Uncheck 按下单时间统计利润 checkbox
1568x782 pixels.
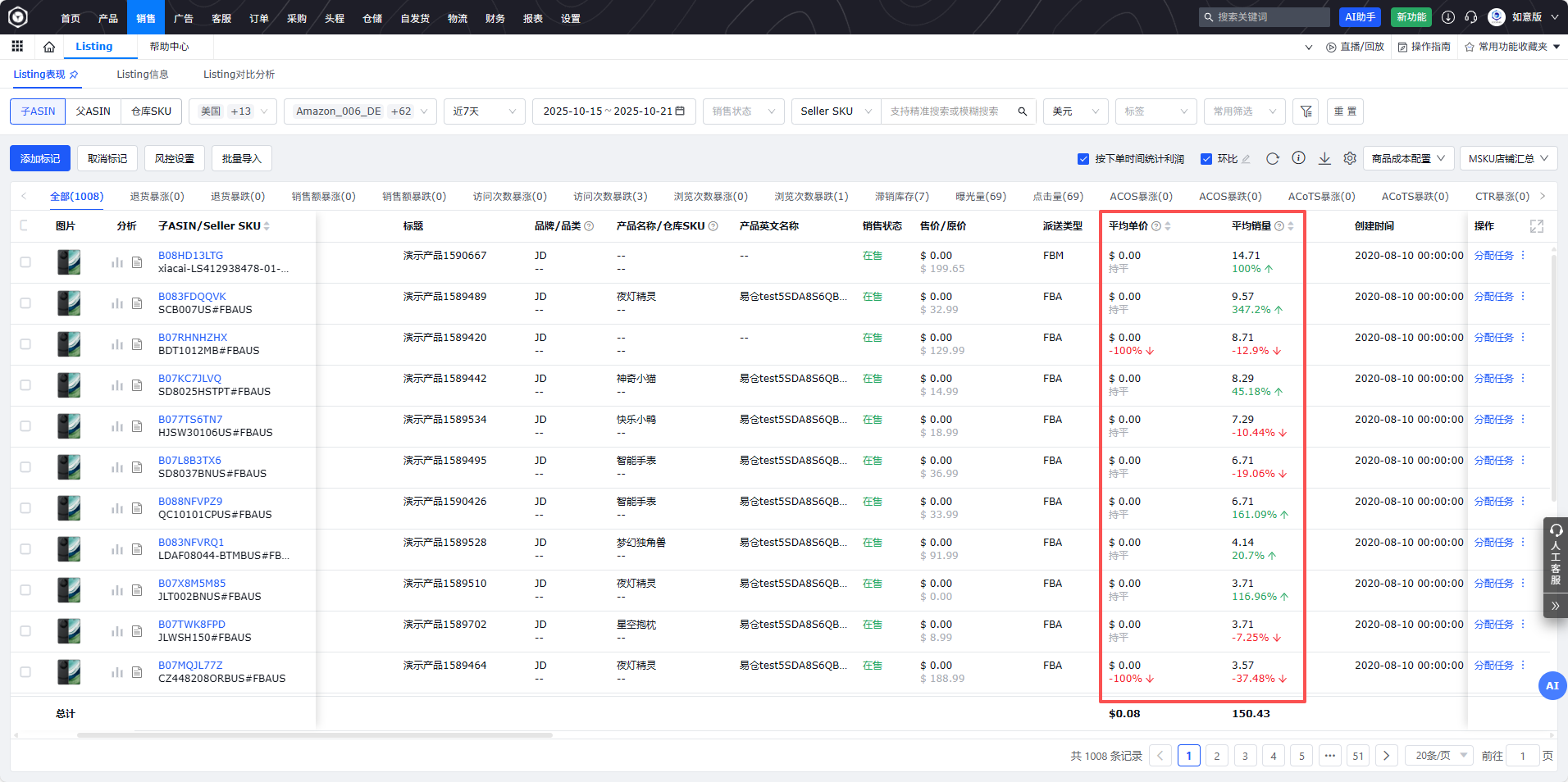tap(1083, 159)
